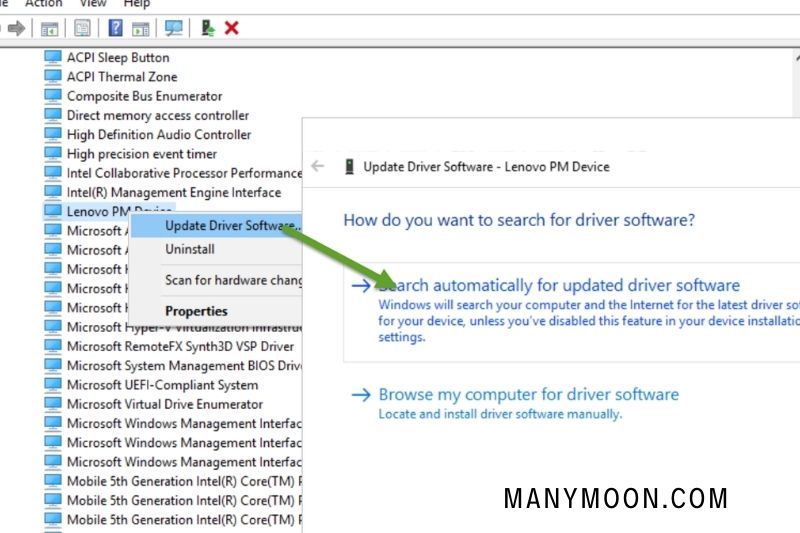Select Microsoft Hyper-V Virtualization Infrastructure entry

tap(184, 327)
